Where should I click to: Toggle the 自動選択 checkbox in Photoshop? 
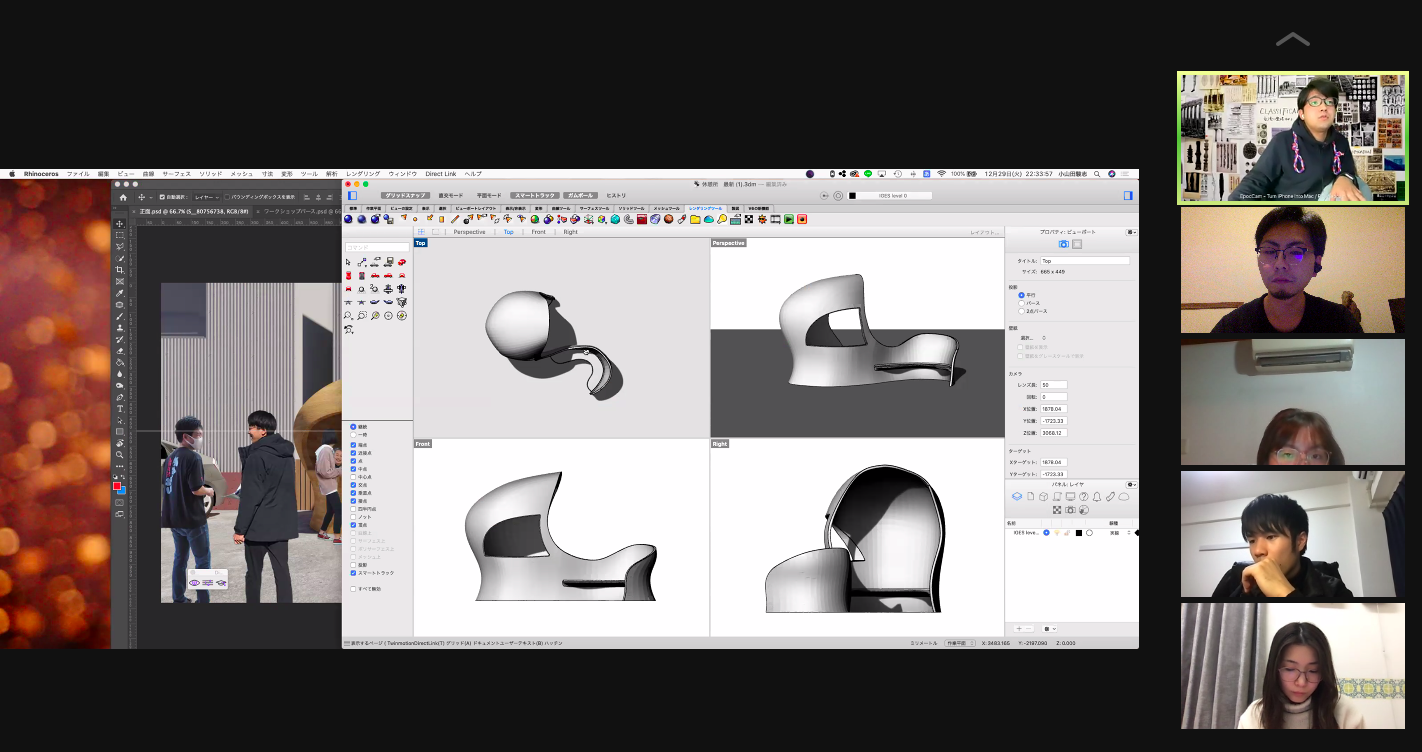(x=162, y=197)
